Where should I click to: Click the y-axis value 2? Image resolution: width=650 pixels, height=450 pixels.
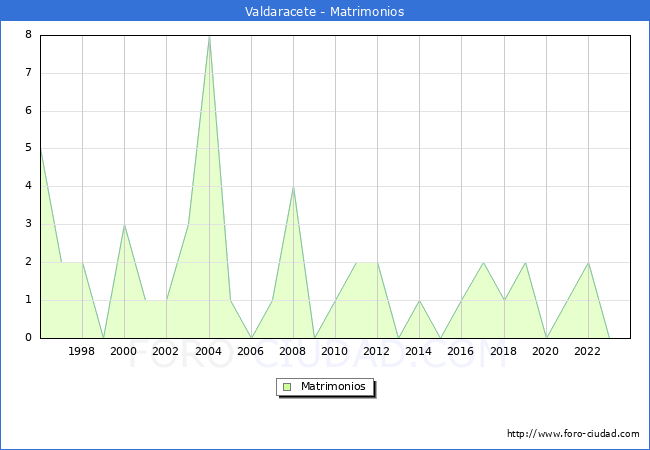point(28,261)
